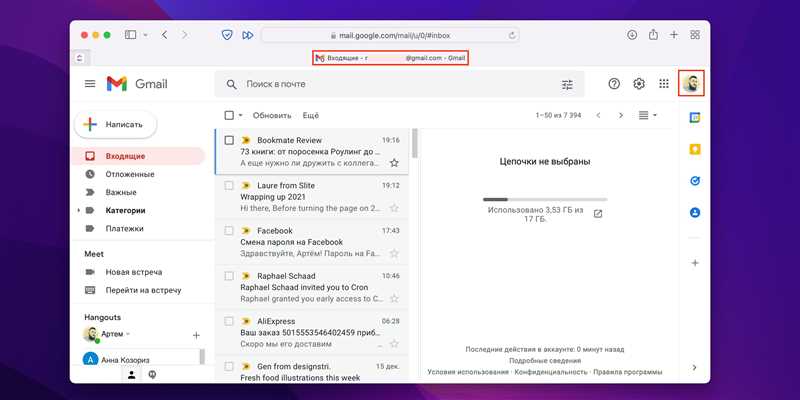Focus the Поиск в почте search field
This screenshot has width=800, height=400.
point(398,84)
